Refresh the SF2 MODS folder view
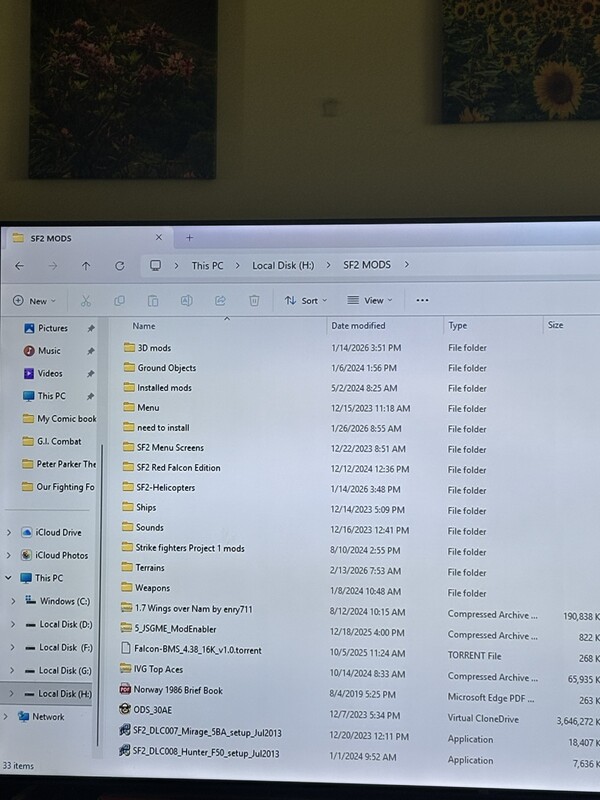Image resolution: width=600 pixels, height=800 pixels. click(119, 266)
